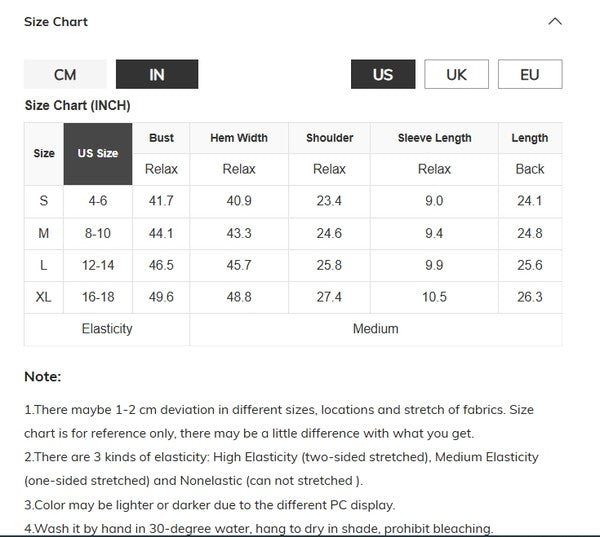The image size is (600, 537).
Task: Collapse the Size Chart section chevron
Action: (555, 21)
